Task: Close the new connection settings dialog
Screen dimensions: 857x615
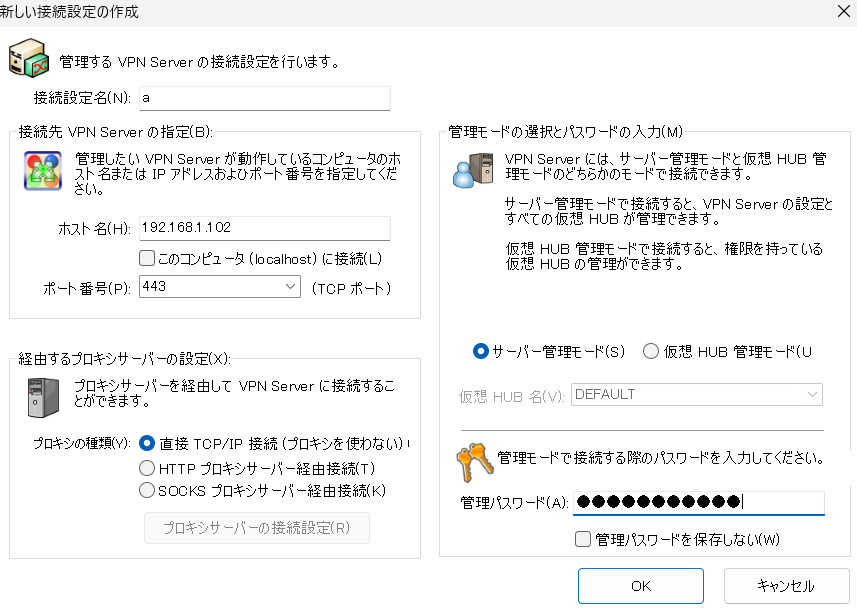Action: (844, 11)
